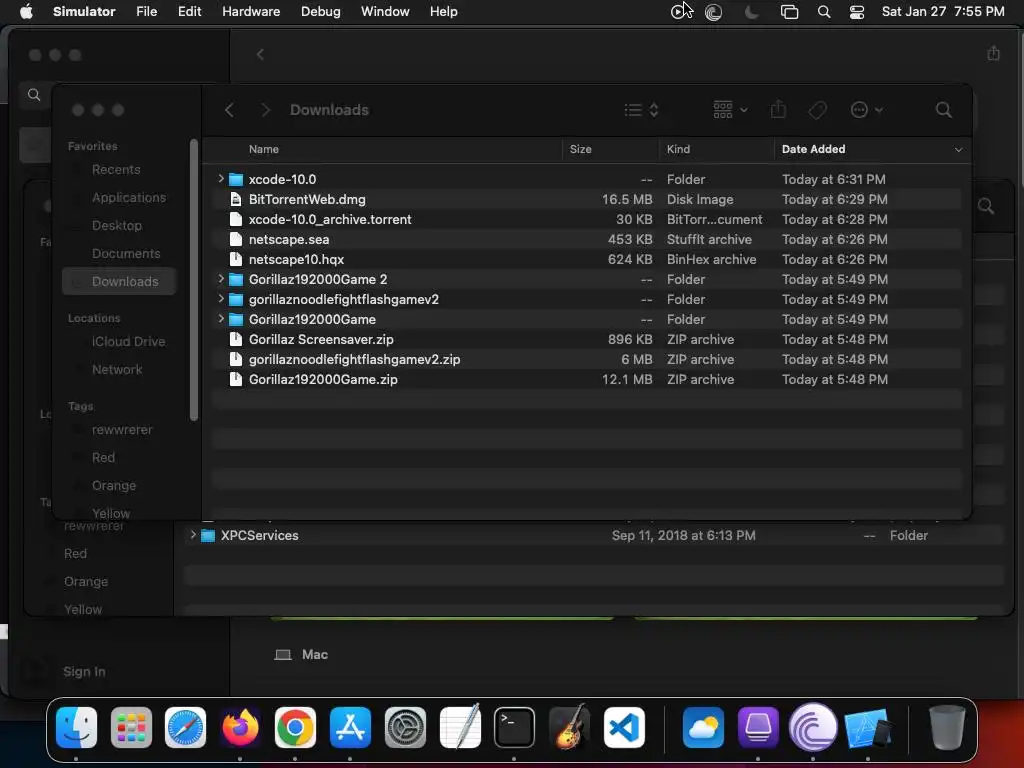The width and height of the screenshot is (1024, 768).
Task: Open the Edit menu
Action: pyautogui.click(x=189, y=12)
